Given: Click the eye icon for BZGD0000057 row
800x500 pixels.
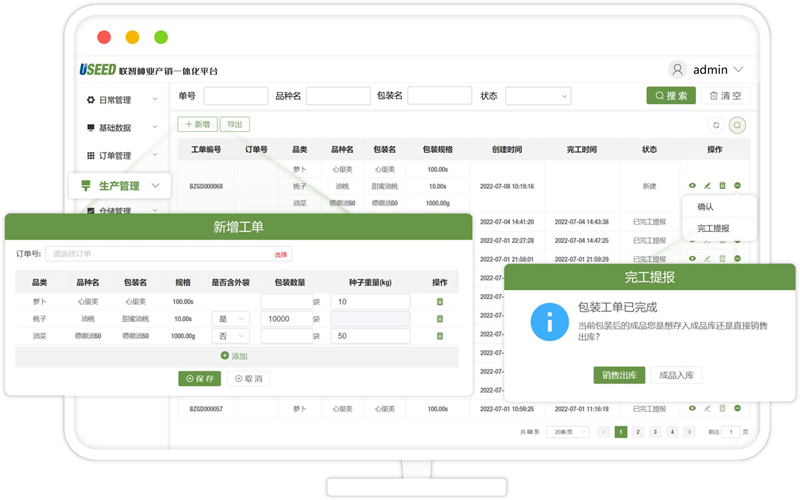Looking at the screenshot, I should click(692, 408).
